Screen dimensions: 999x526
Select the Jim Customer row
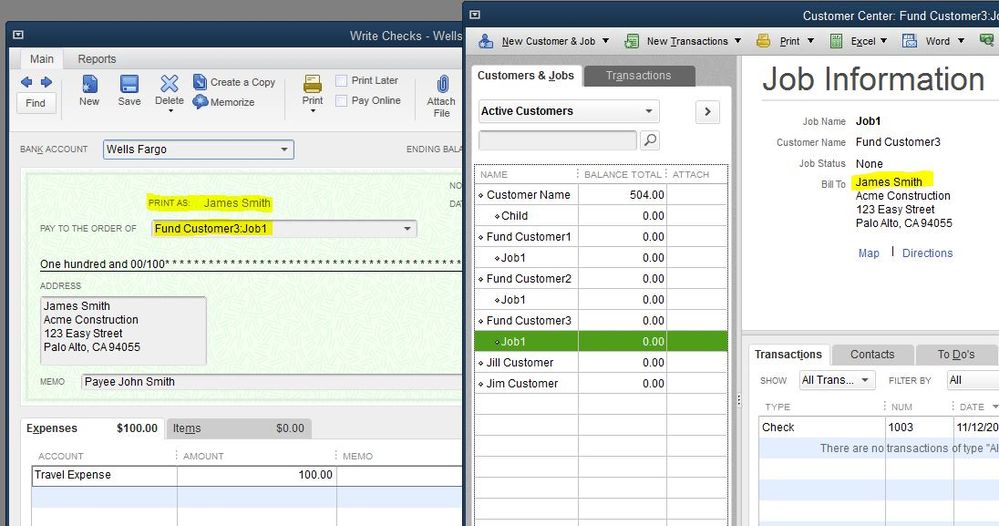tap(601, 384)
